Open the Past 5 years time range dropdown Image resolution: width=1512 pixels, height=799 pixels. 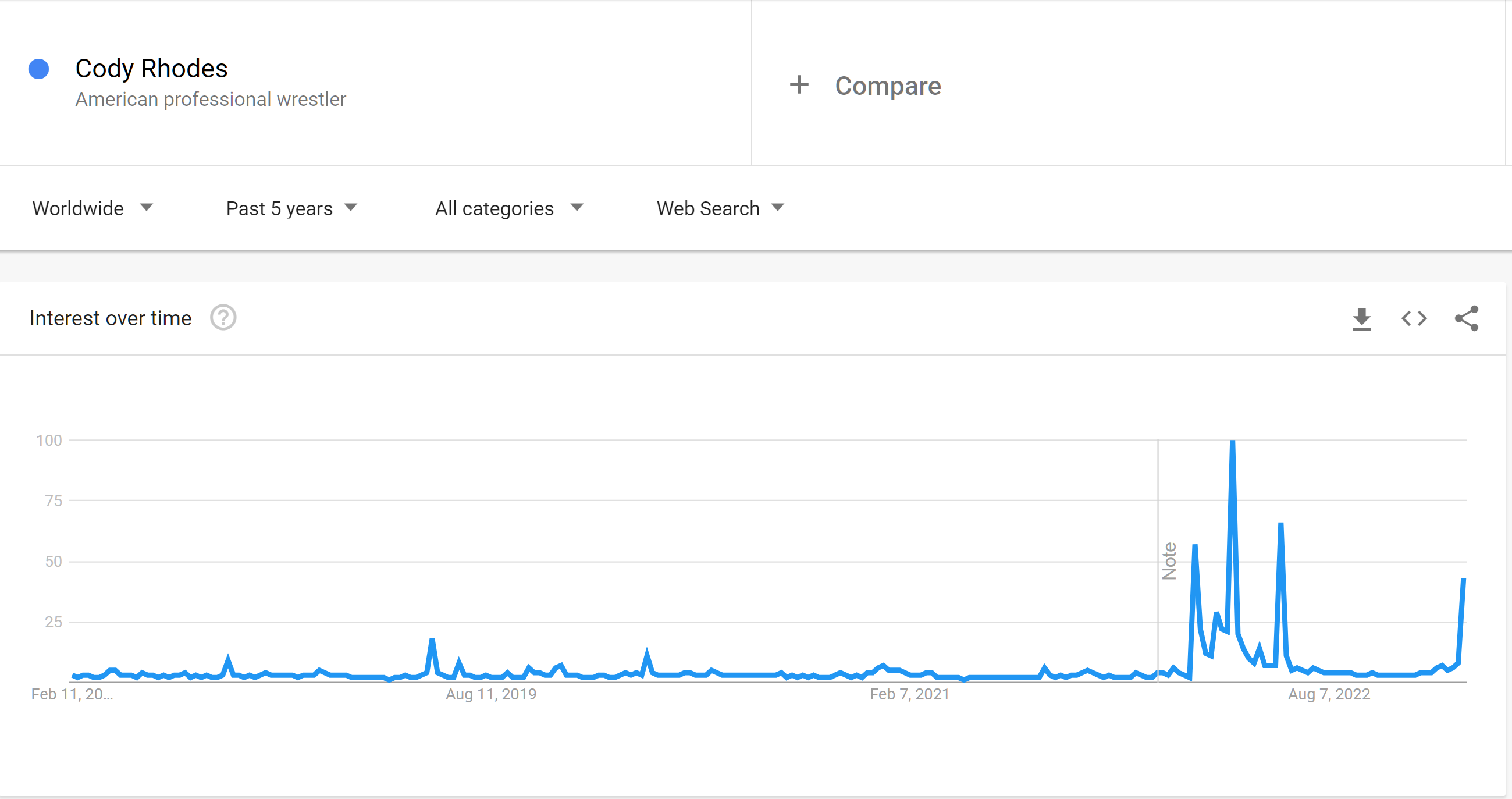pos(291,208)
